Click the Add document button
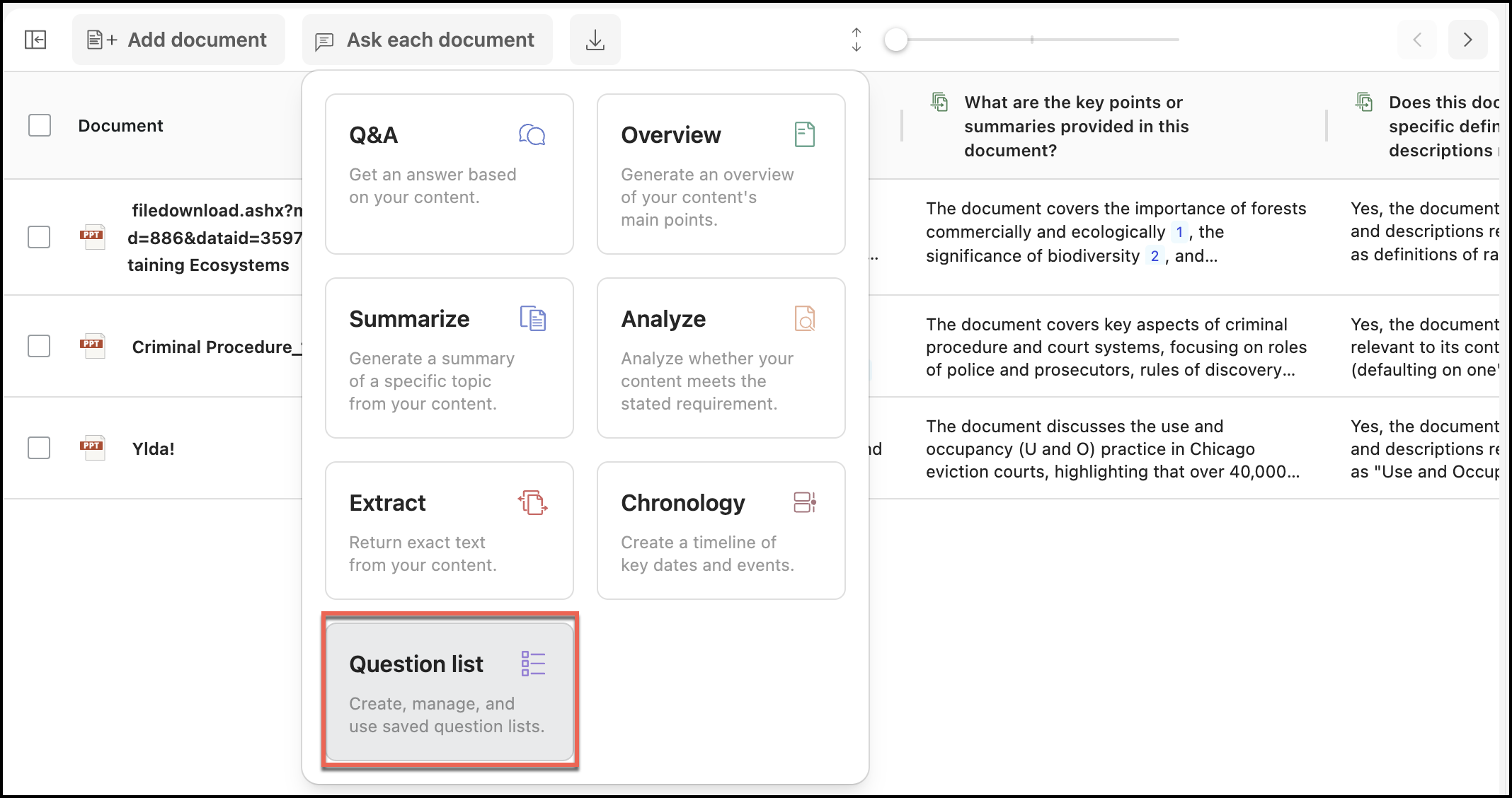The image size is (1512, 798). click(178, 40)
